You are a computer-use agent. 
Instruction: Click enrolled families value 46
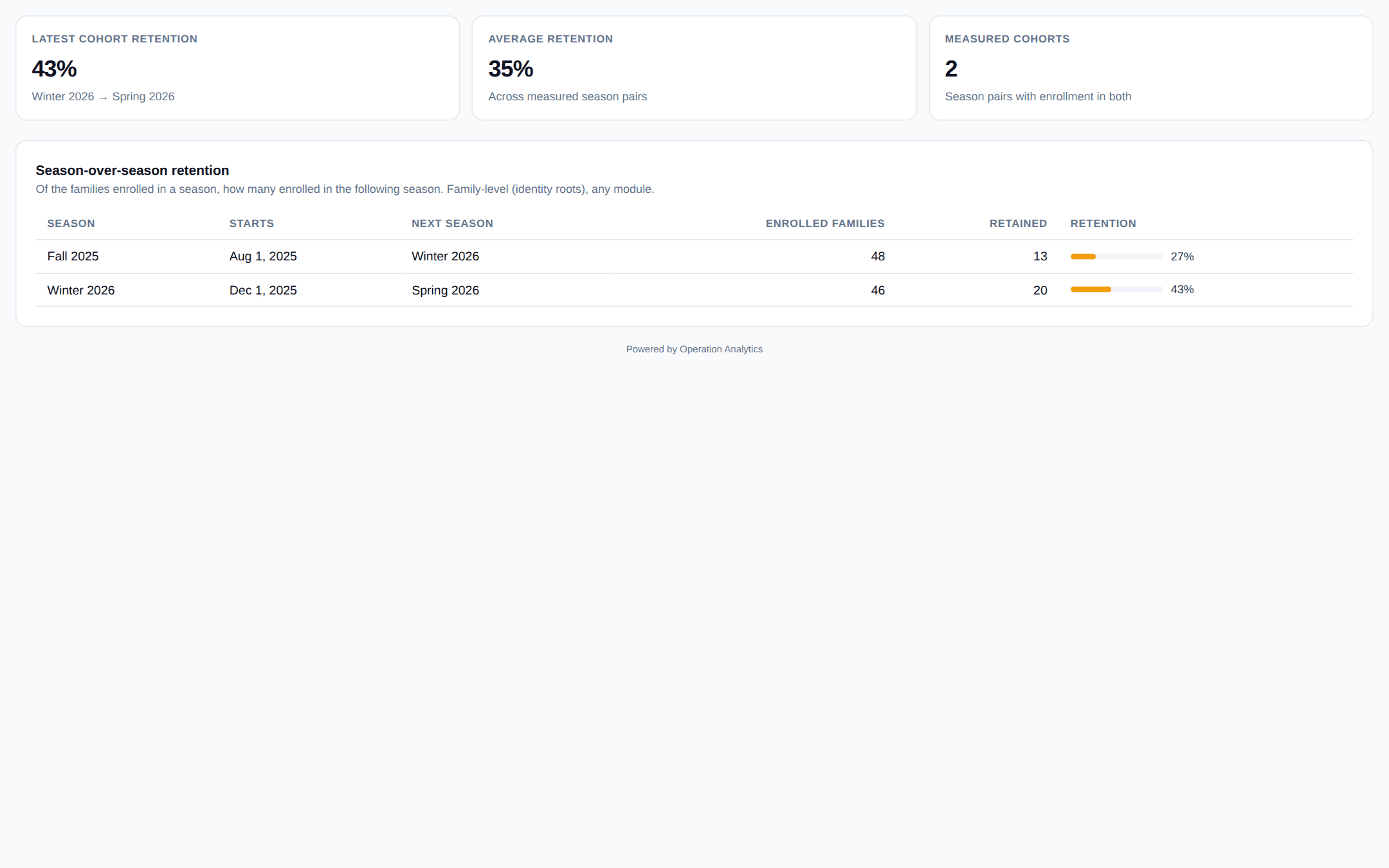click(x=878, y=290)
